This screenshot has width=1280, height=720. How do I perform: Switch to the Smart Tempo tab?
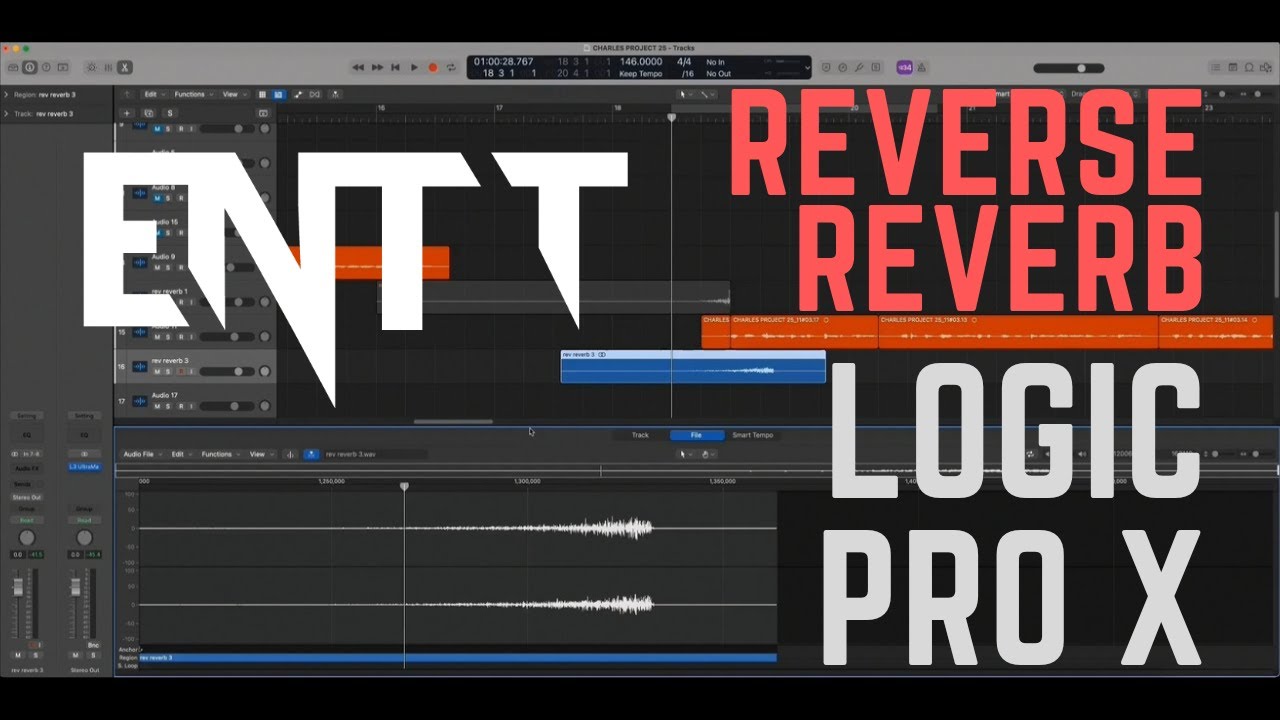pos(752,435)
